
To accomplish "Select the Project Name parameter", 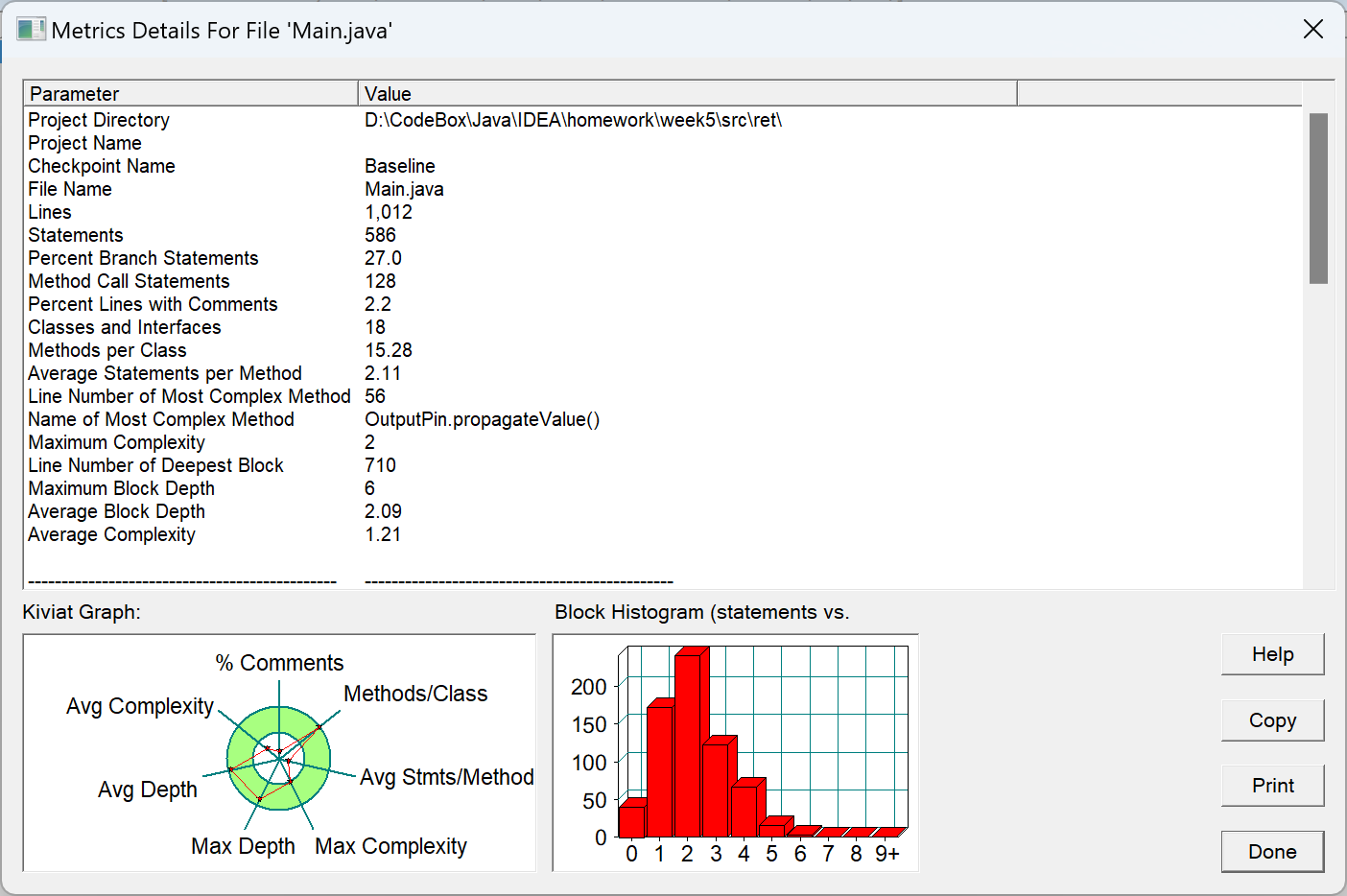I will 84,143.
